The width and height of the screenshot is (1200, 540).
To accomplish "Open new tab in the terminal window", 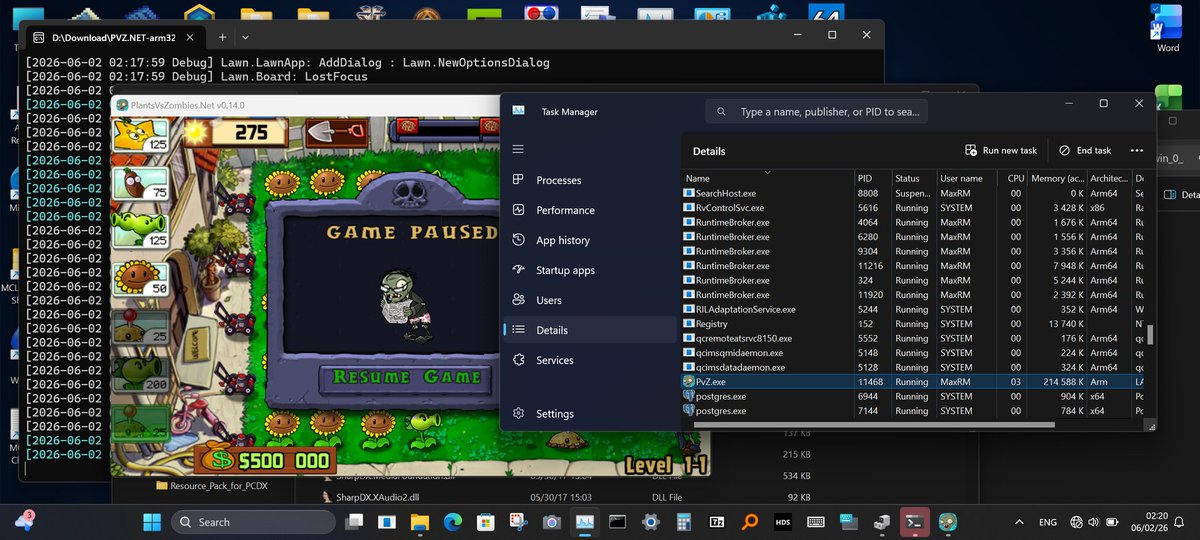I will point(222,37).
